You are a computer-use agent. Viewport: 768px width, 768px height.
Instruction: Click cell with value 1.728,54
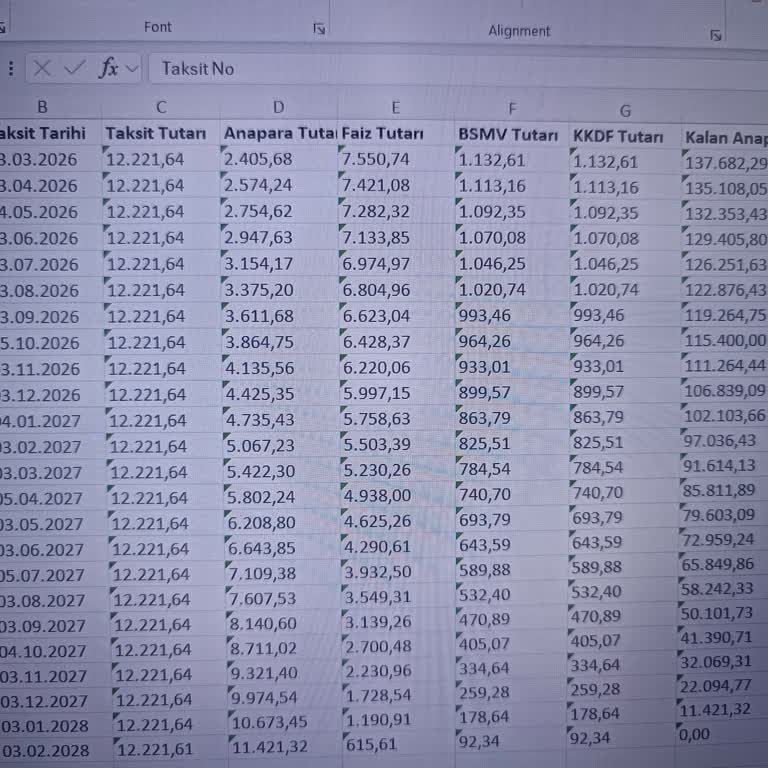(x=400, y=696)
